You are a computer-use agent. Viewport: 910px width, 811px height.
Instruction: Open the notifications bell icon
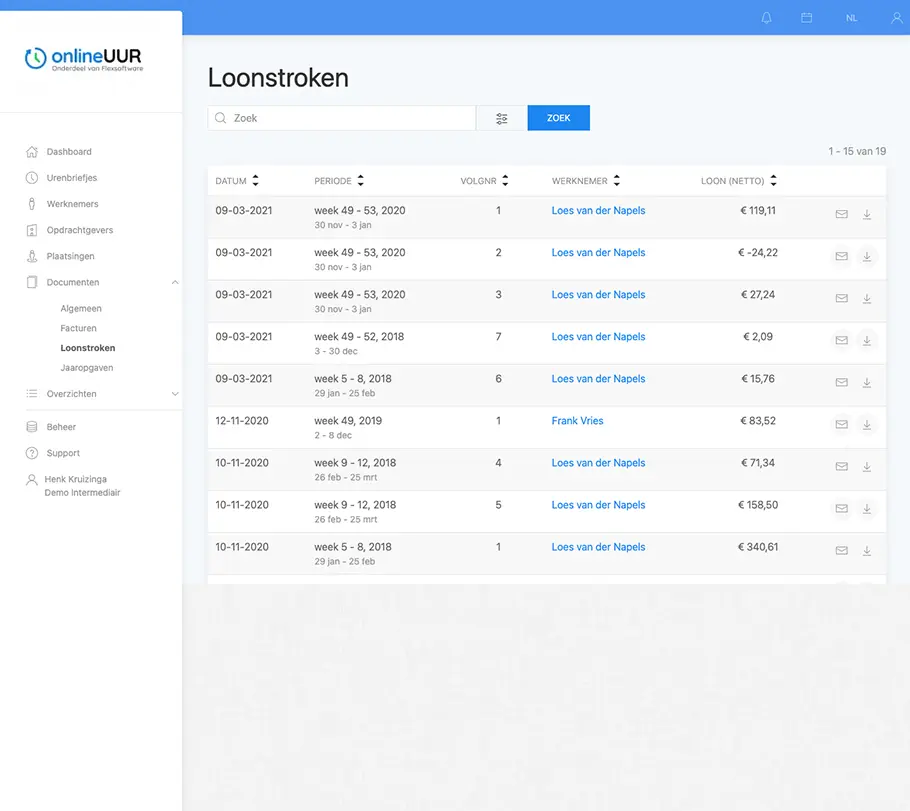[x=766, y=18]
